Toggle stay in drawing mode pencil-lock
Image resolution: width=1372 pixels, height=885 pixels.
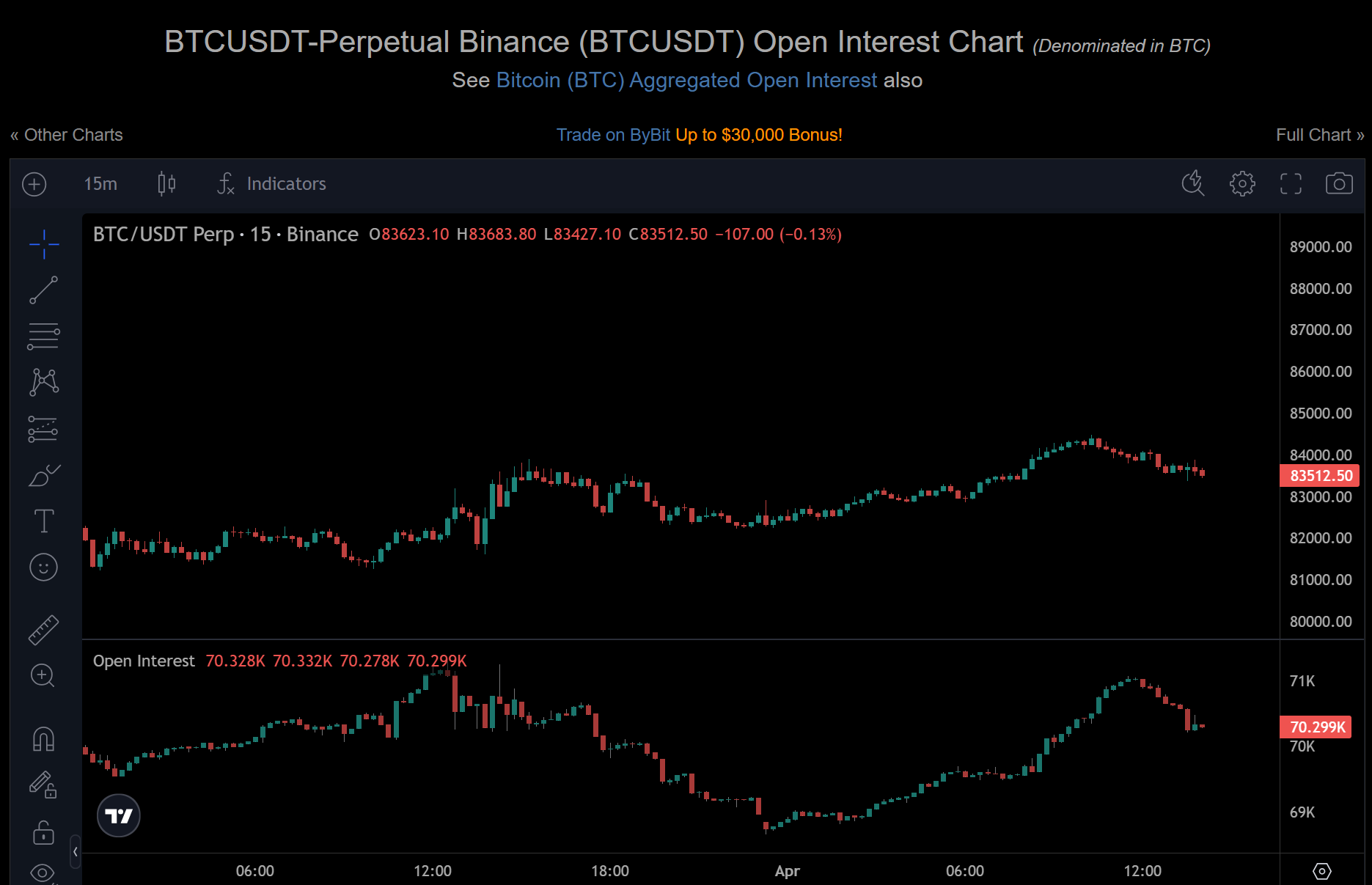[x=43, y=785]
